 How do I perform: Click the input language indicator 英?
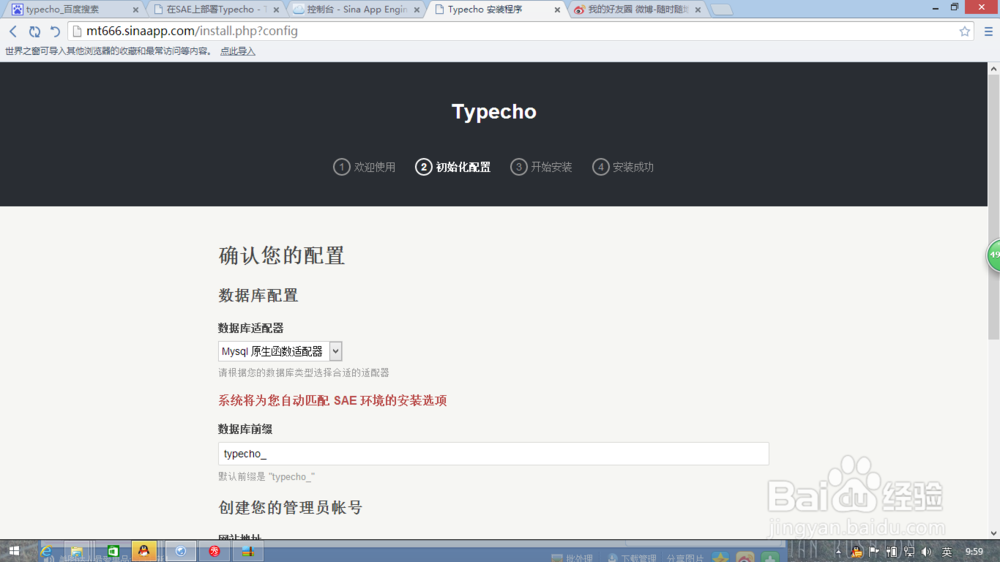(947, 552)
